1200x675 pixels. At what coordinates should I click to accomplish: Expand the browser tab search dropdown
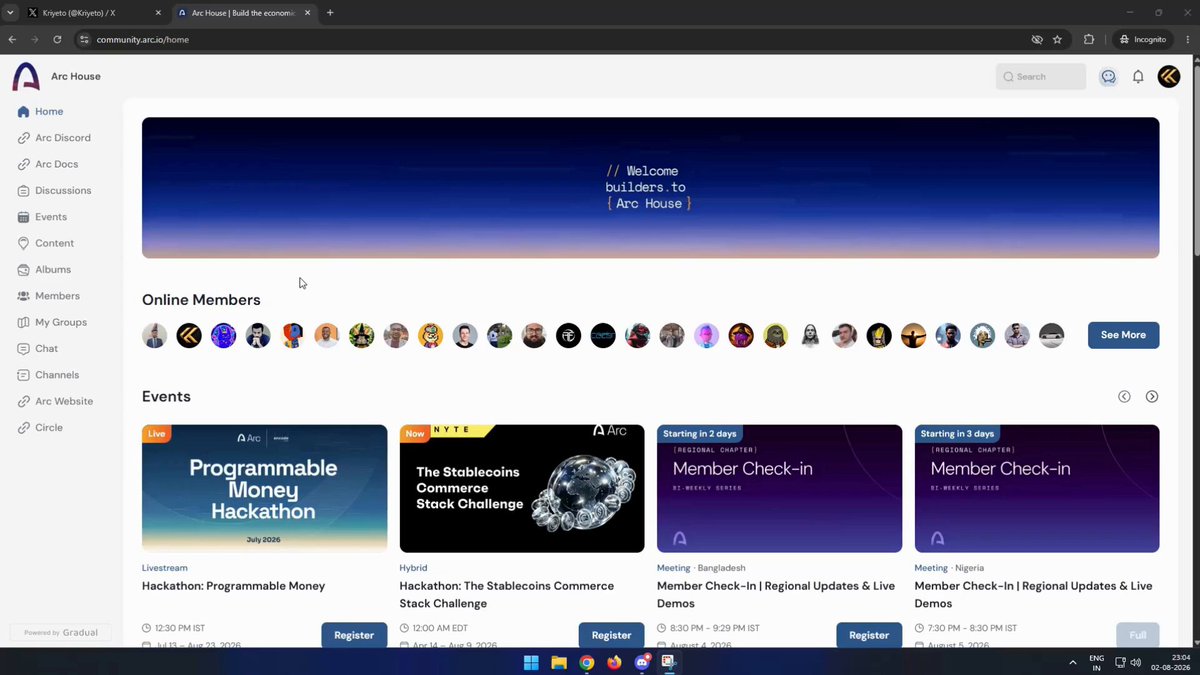(10, 13)
